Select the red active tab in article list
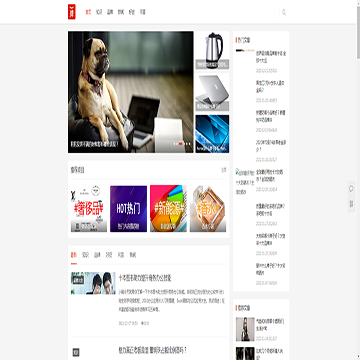The image size is (360, 360). [x=74, y=255]
